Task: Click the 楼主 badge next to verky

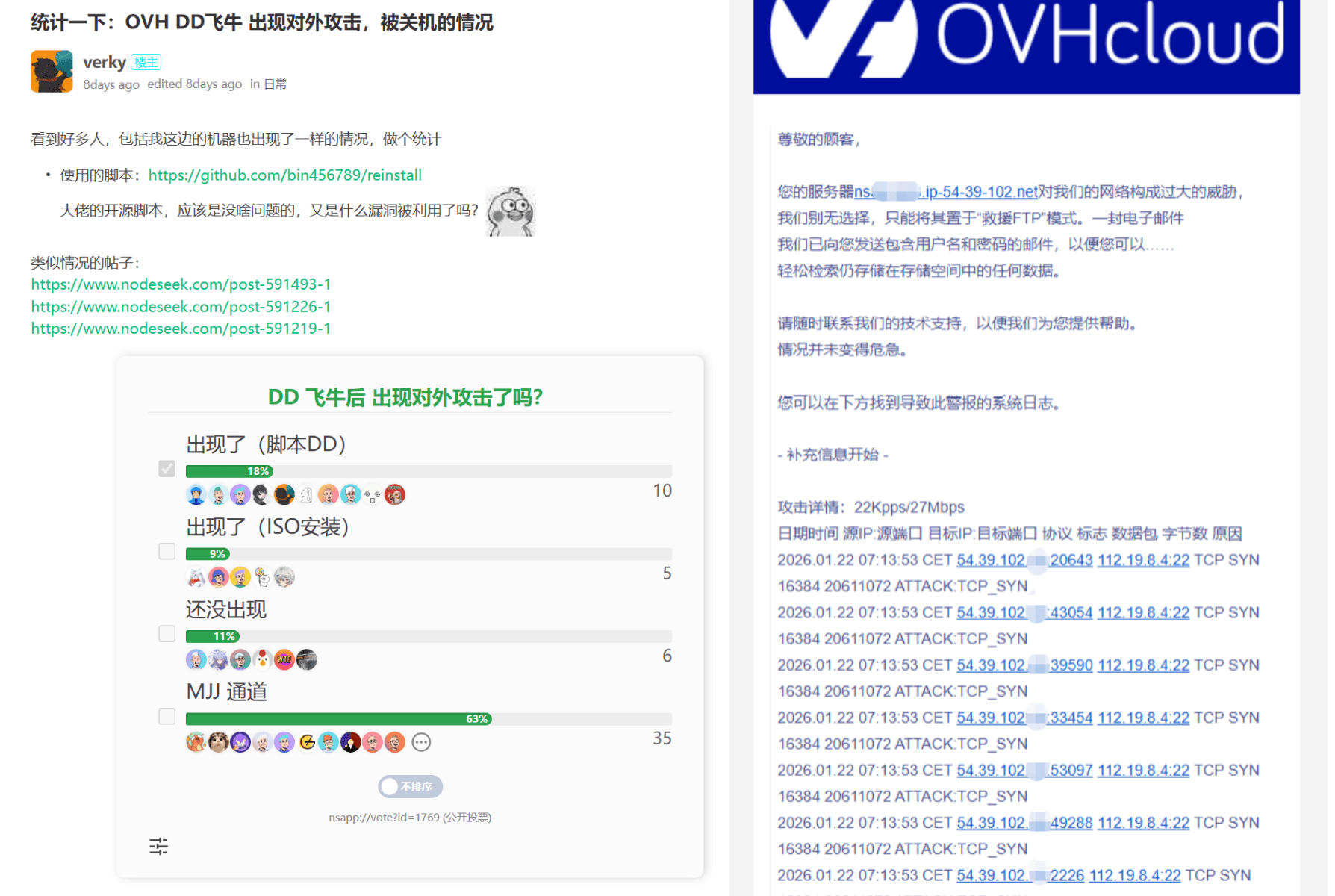Action: pos(146,62)
